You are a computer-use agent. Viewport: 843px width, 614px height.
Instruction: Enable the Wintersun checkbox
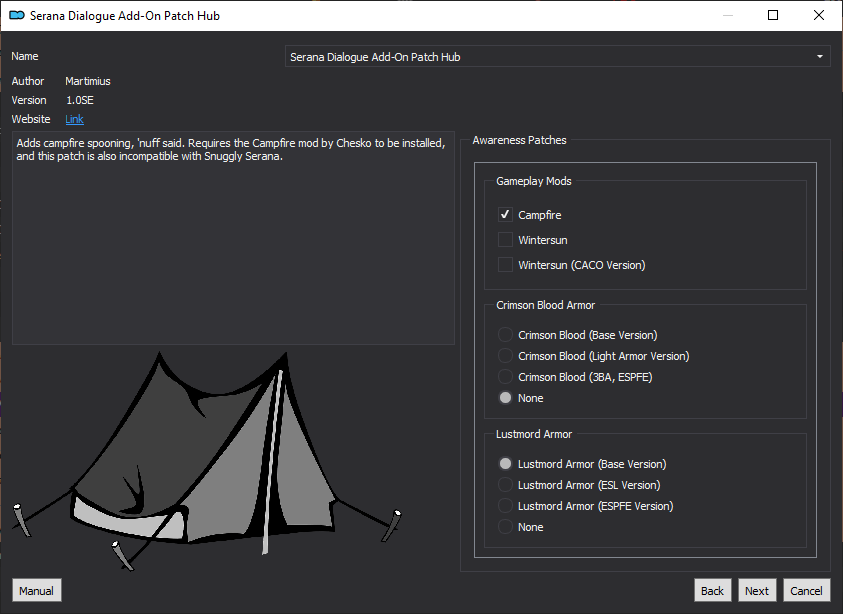(505, 240)
